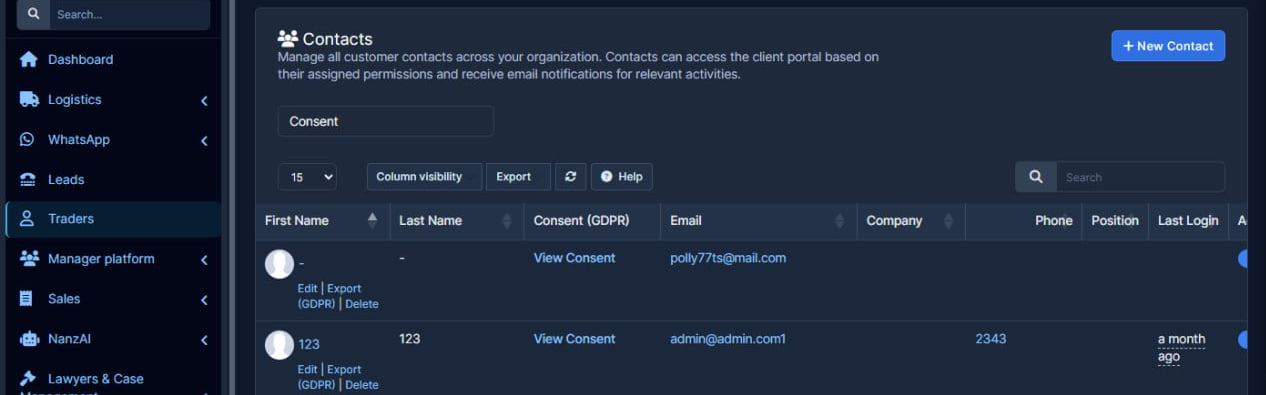This screenshot has width=1266, height=395.
Task: Click the Position column header
Action: click(x=1115, y=220)
